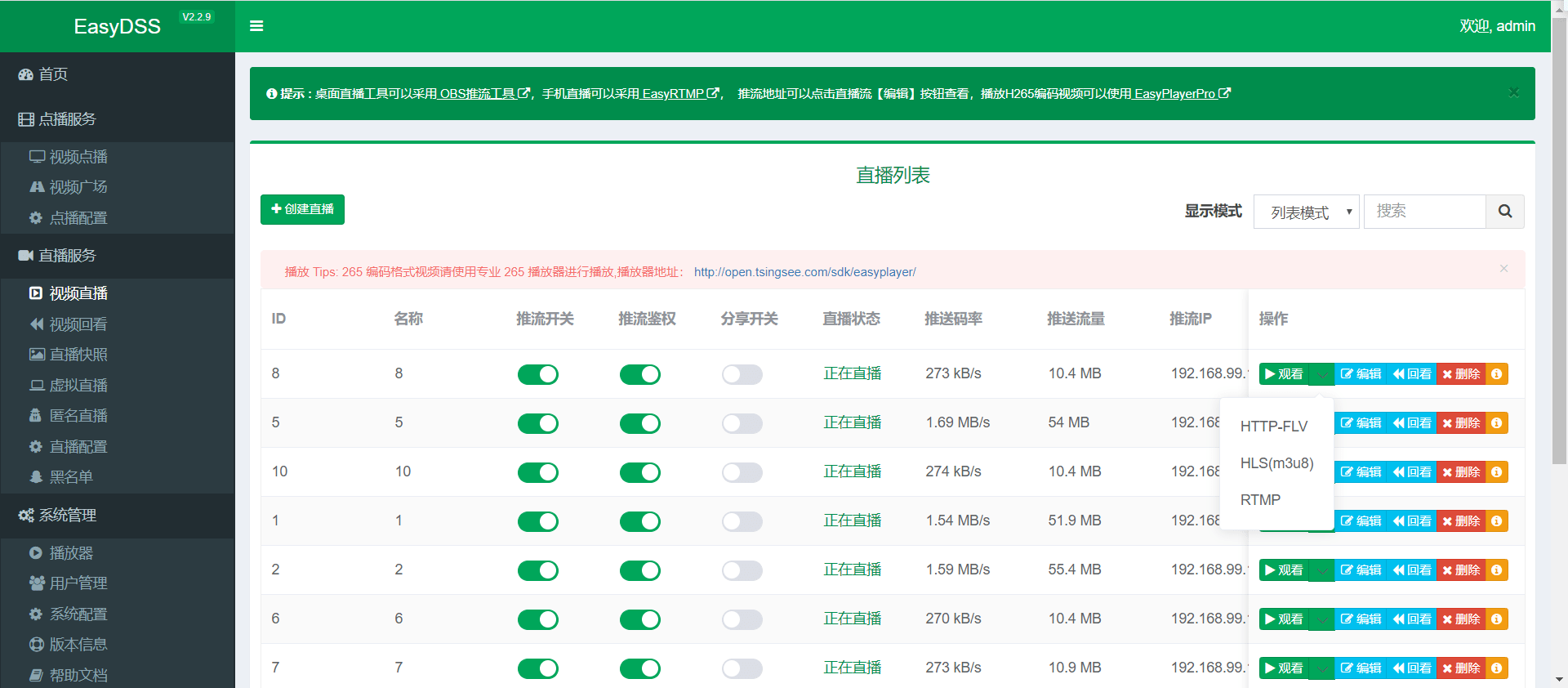Expand the 观看 dropdown arrow for stream 7

(x=1321, y=668)
